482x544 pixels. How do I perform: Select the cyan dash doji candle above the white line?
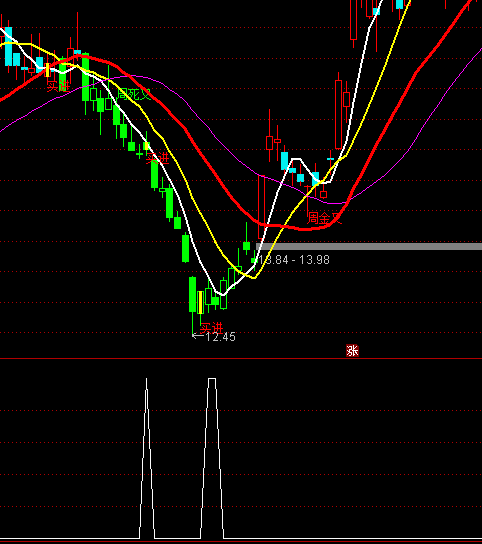[x=330, y=159]
